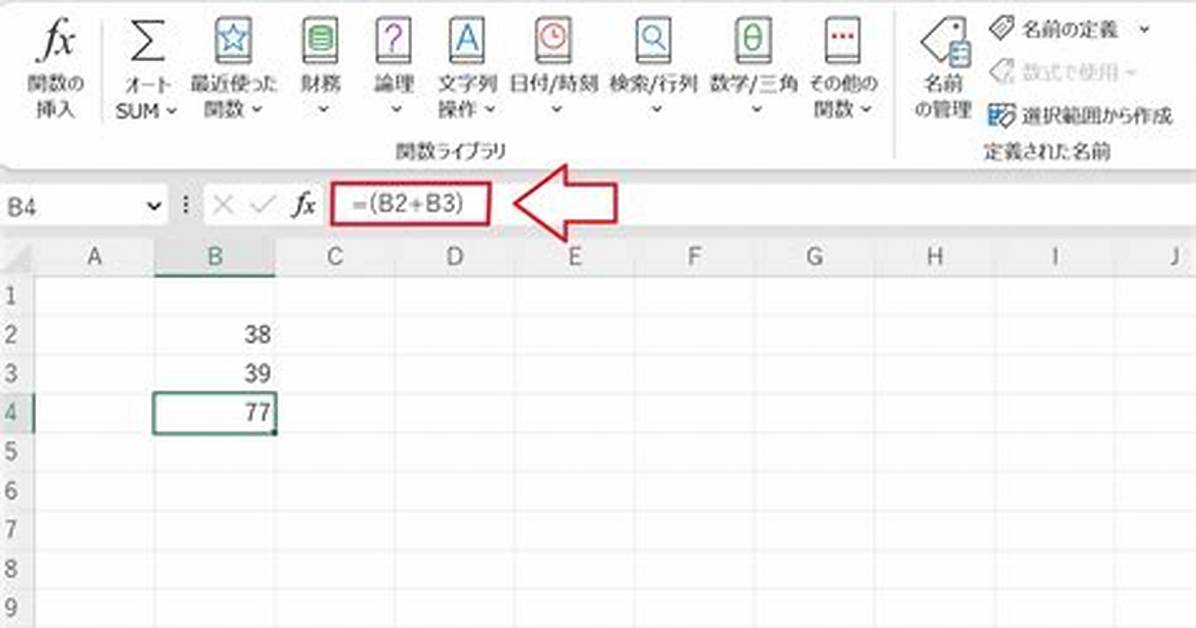Image resolution: width=1196 pixels, height=628 pixels.
Task: Expand the 名前の定義 dropdown arrow
Action: point(1144,30)
